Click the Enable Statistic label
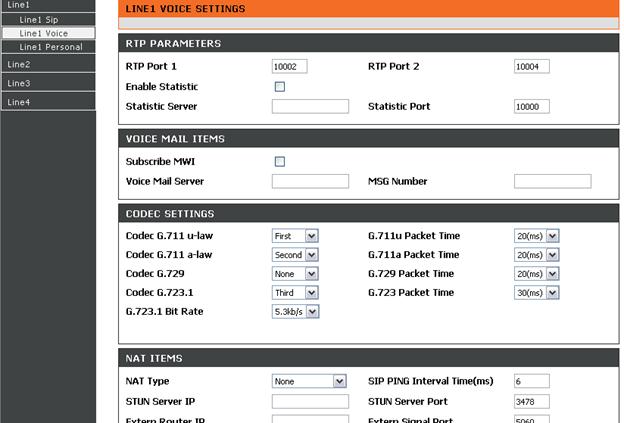 point(162,86)
